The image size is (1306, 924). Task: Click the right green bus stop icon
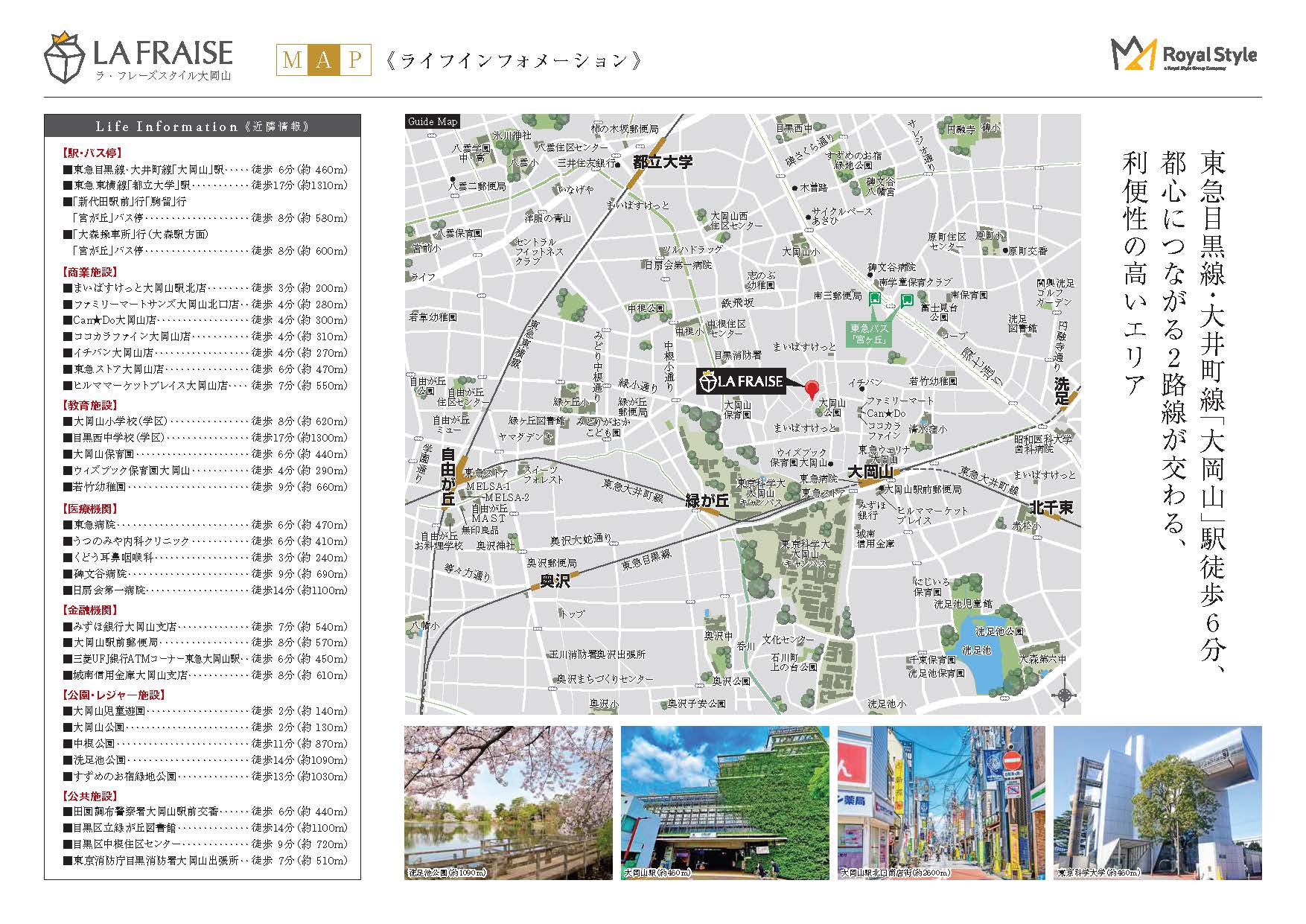pyautogui.click(x=907, y=300)
